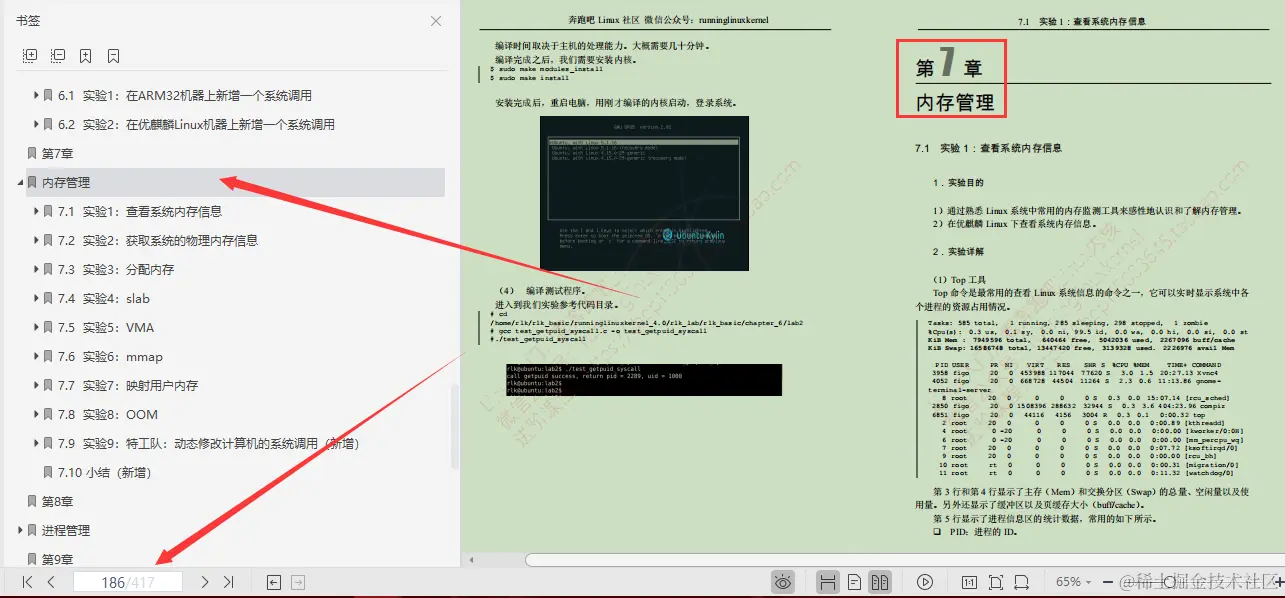Go to the next page
Image resolution: width=1285 pixels, height=598 pixels.
click(202, 581)
